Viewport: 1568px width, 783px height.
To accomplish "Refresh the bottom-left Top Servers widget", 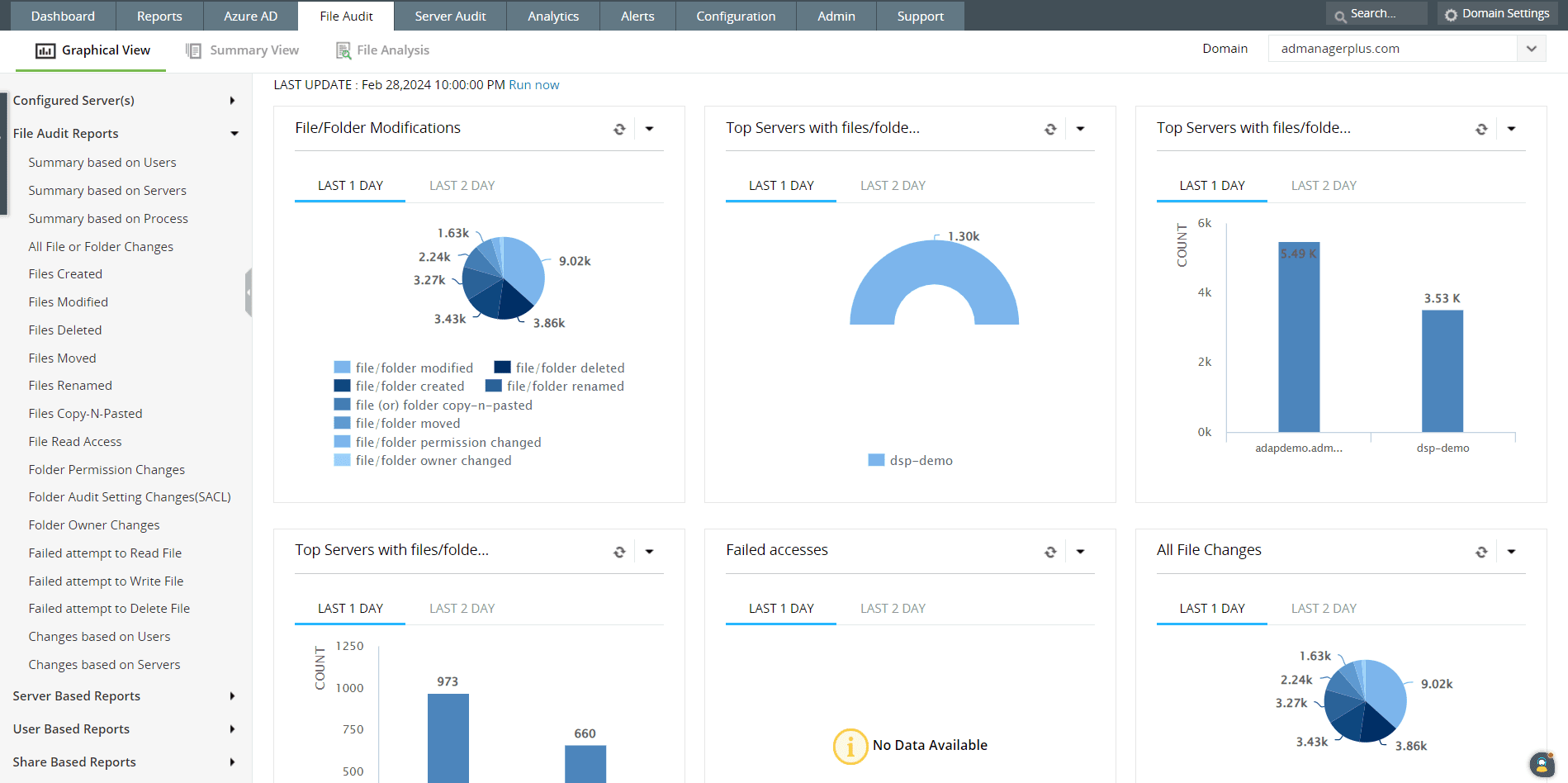I will coord(619,552).
